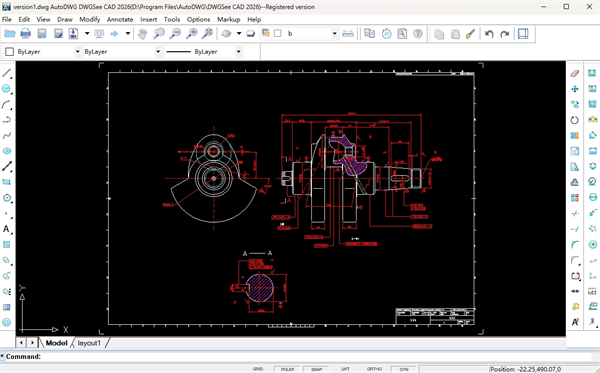Open a file with the folder icon
The width and height of the screenshot is (600, 373).
tap(10, 34)
